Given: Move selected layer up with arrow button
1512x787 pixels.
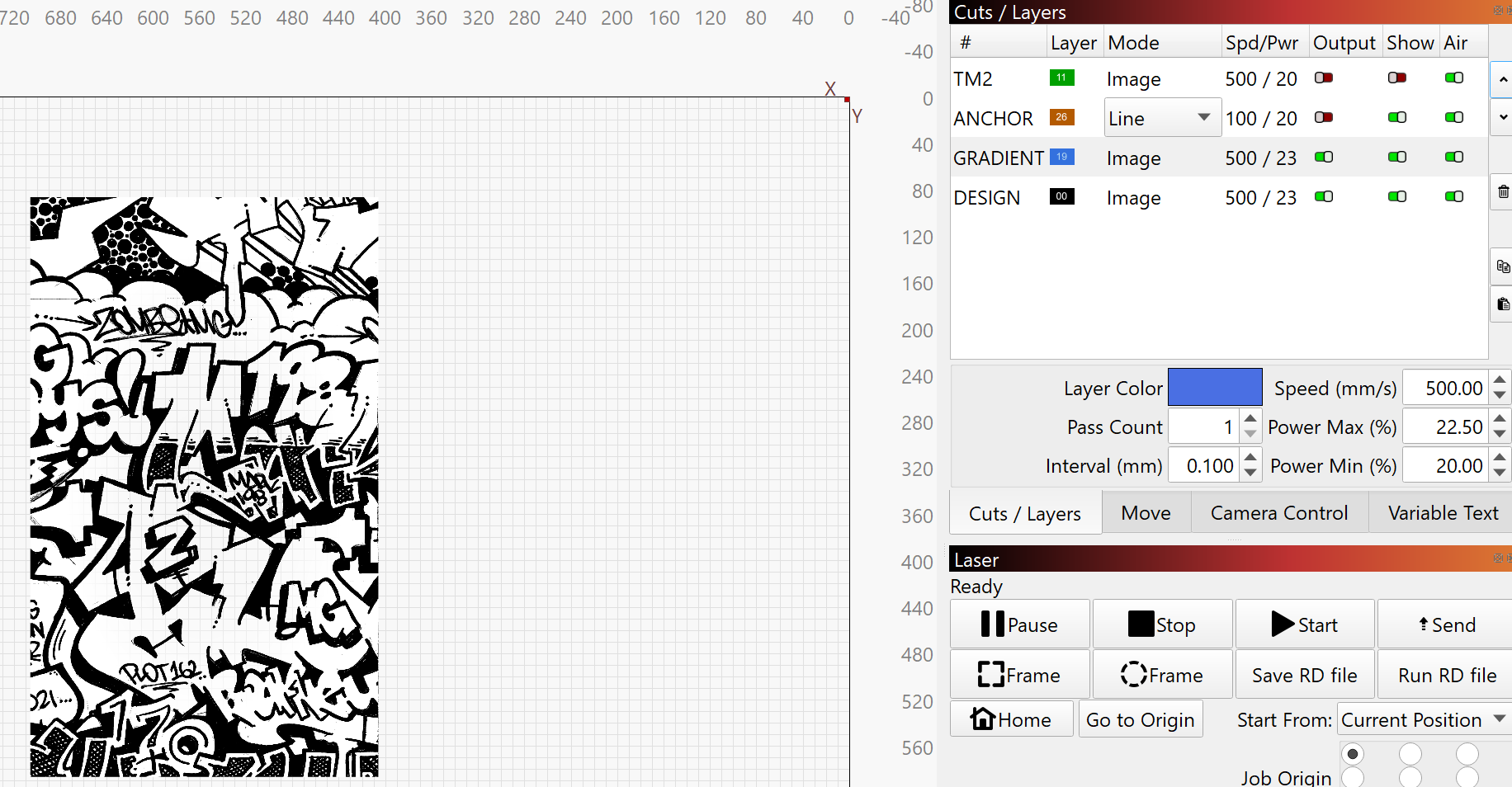Looking at the screenshot, I should click(x=1502, y=79).
